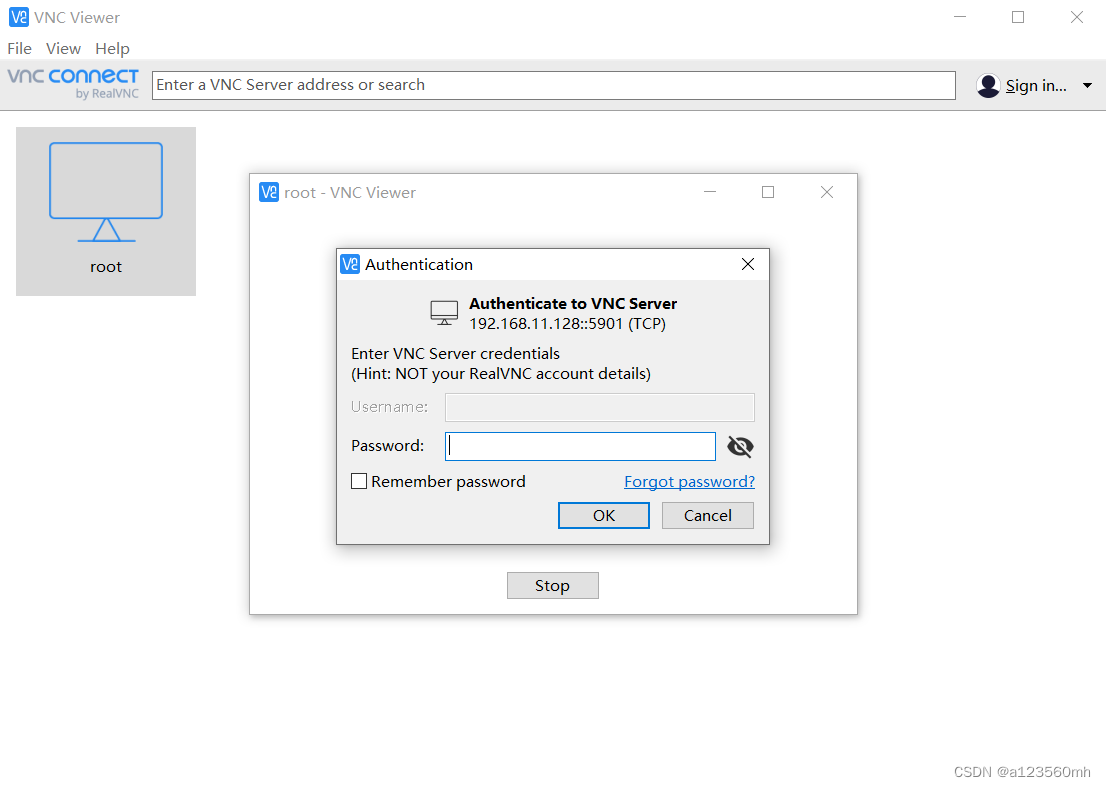Click the user avatar icon beside Sign in
Image resolution: width=1106 pixels, height=787 pixels.
tap(988, 85)
